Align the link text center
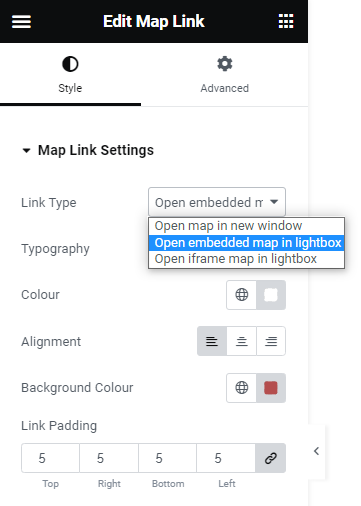This screenshot has width=361, height=506. (242, 341)
